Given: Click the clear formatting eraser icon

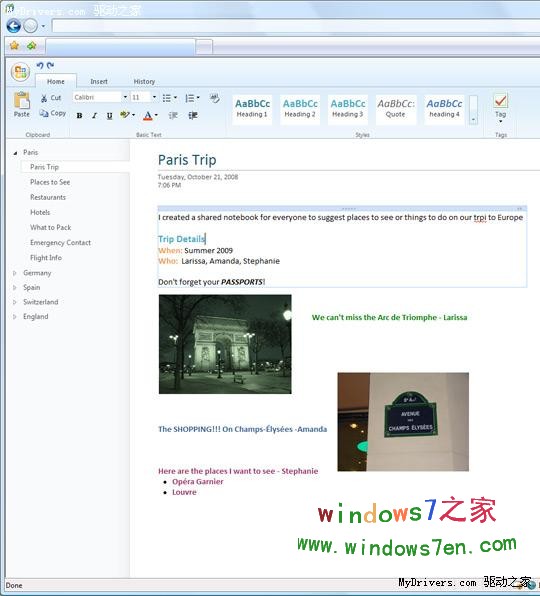Looking at the screenshot, I should 215,98.
